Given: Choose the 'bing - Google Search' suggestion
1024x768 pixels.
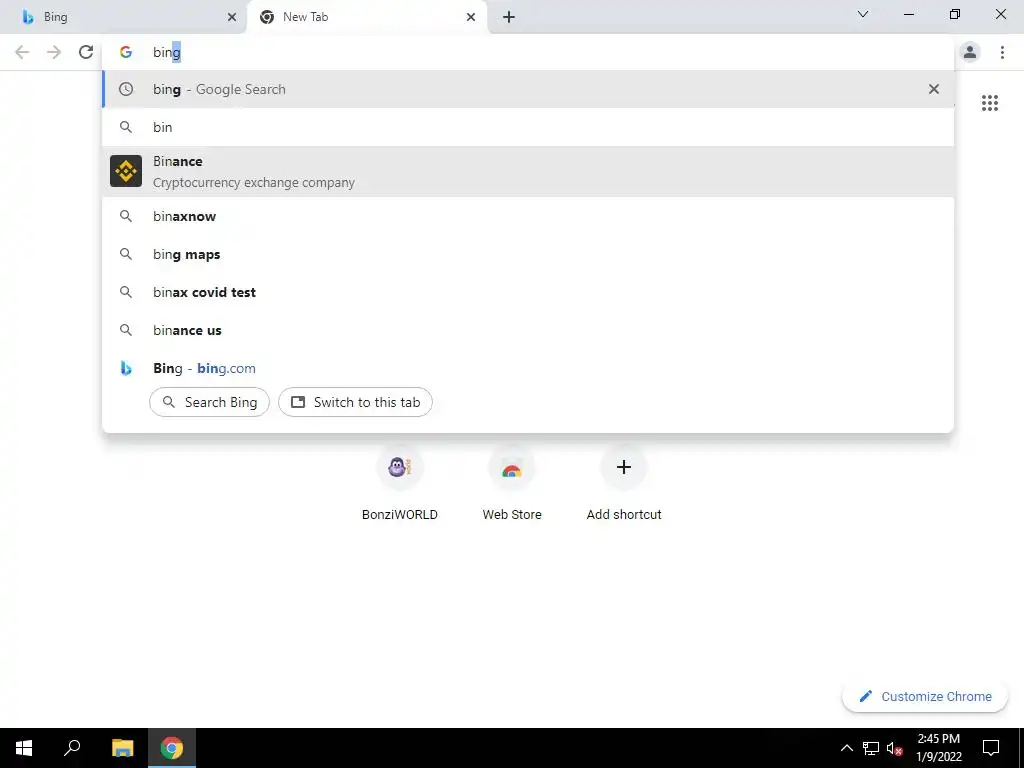Looking at the screenshot, I should click(528, 89).
